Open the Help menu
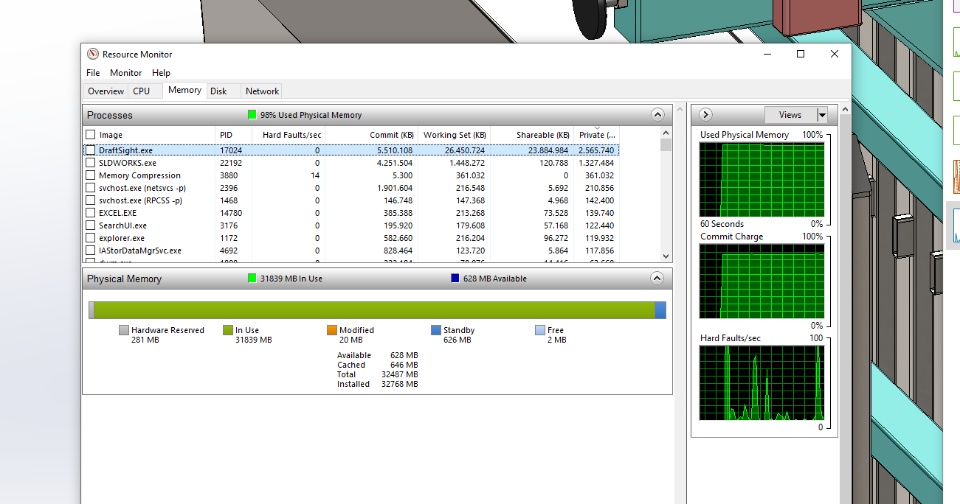The image size is (960, 504). coord(161,73)
